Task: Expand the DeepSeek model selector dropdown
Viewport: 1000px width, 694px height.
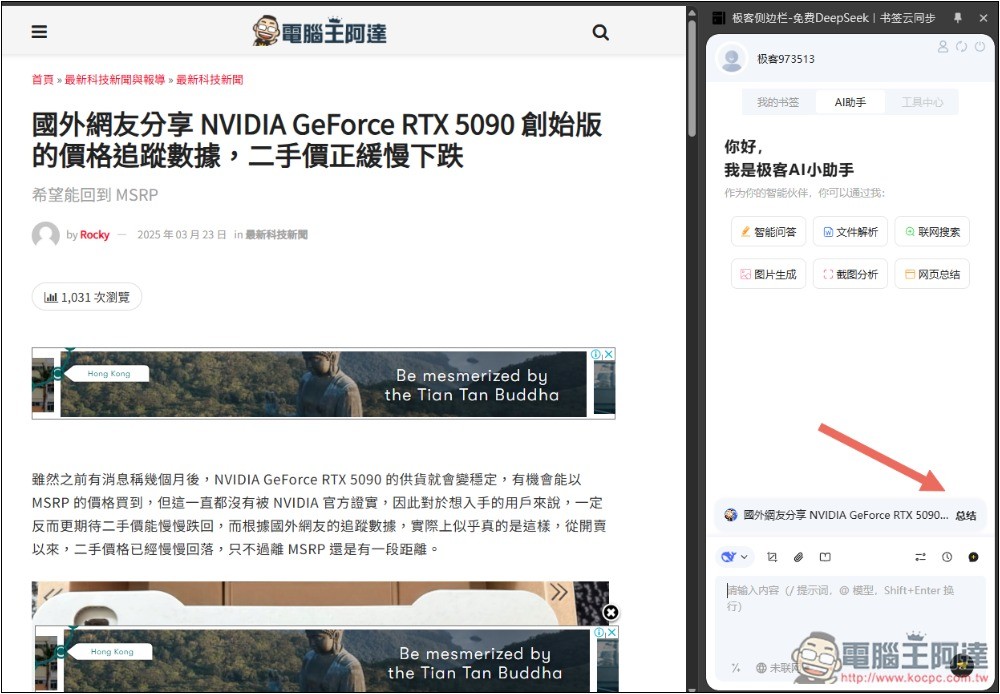Action: [x=735, y=557]
